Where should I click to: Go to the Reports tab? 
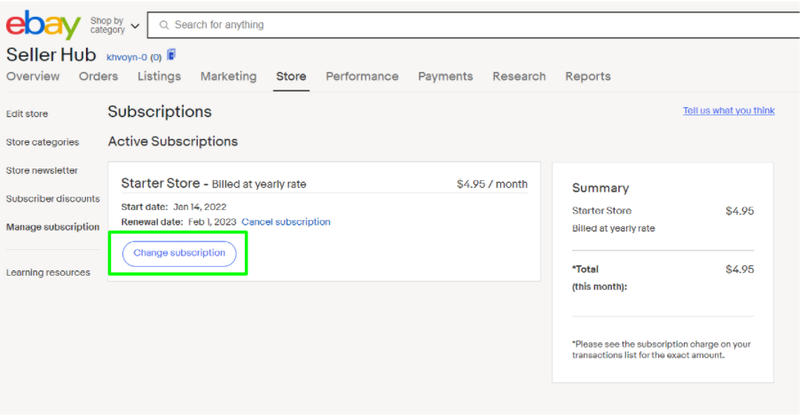(x=588, y=77)
